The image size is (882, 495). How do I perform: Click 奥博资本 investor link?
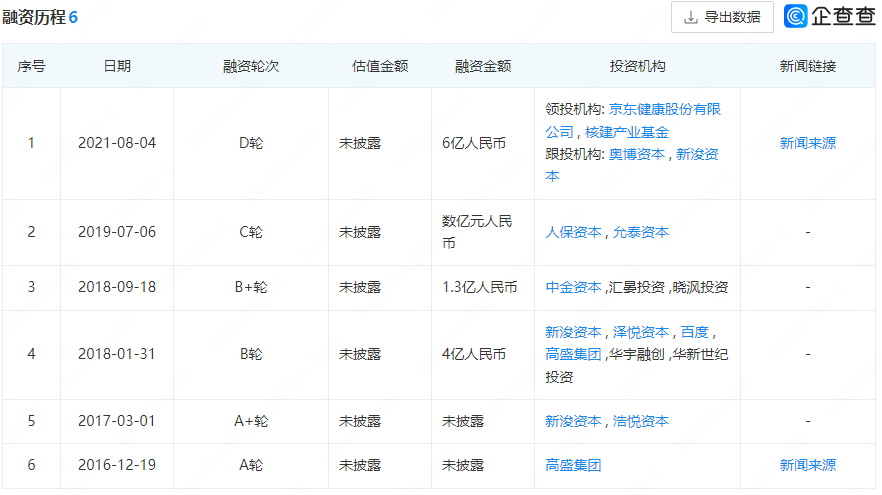(x=637, y=154)
